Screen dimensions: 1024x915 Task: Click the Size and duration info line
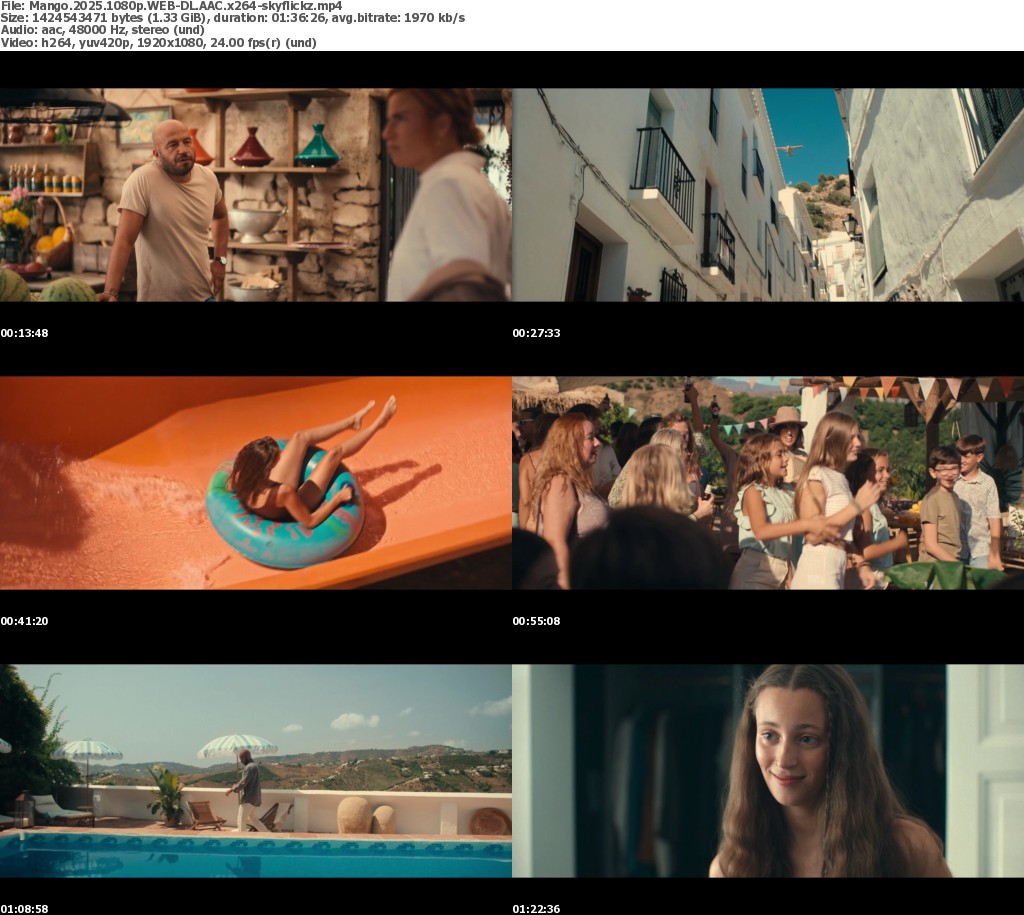(x=232, y=18)
